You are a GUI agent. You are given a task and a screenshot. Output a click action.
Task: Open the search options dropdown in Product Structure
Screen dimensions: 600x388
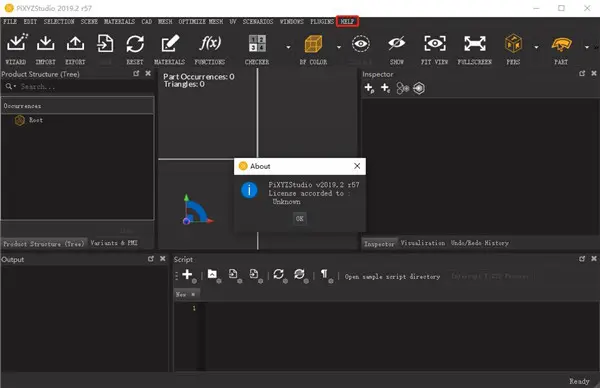[x=10, y=87]
